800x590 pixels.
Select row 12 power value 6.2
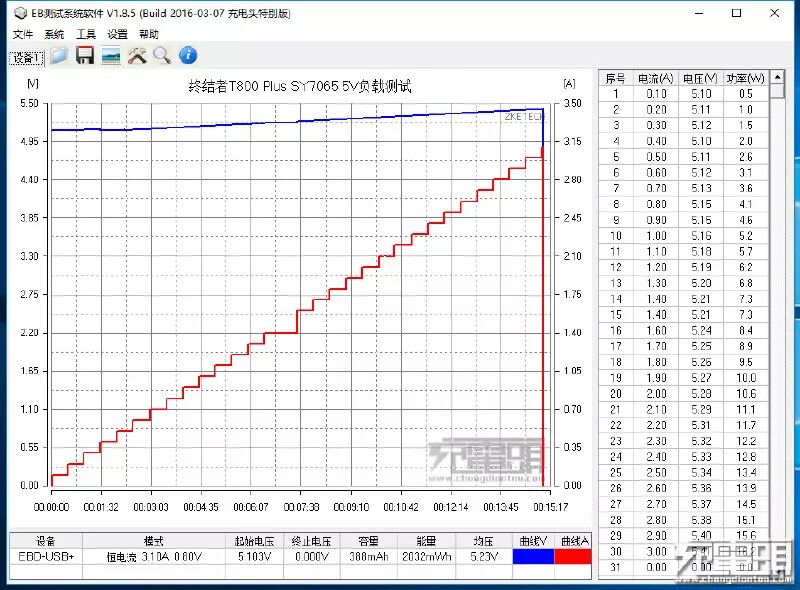coord(746,267)
